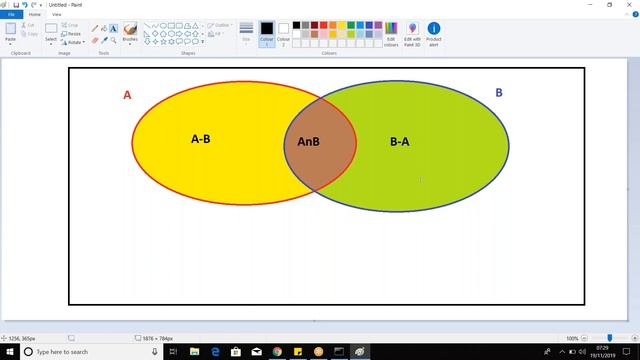
Task: Open the Brushes tool
Action: 130,32
